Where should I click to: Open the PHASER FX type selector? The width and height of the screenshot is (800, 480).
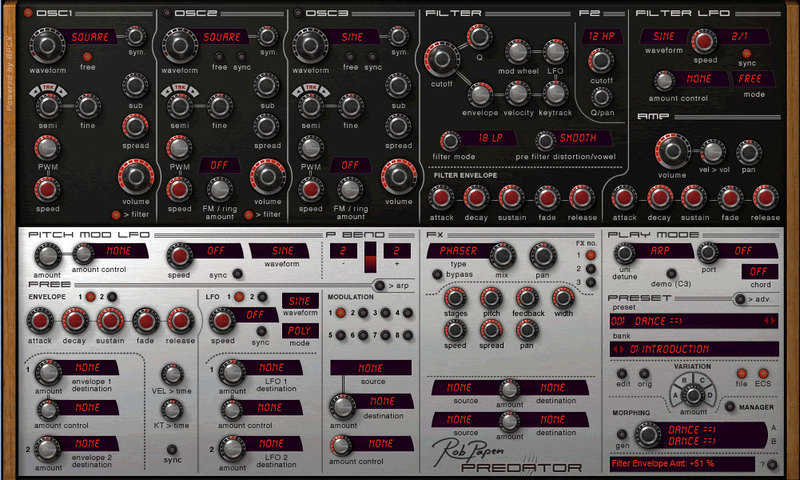coord(459,250)
